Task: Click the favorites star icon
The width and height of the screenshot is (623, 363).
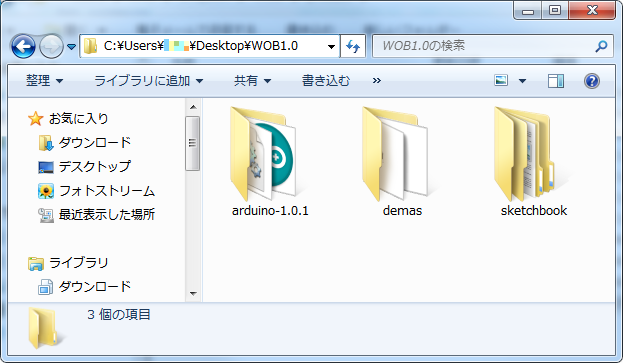Action: 35,118
